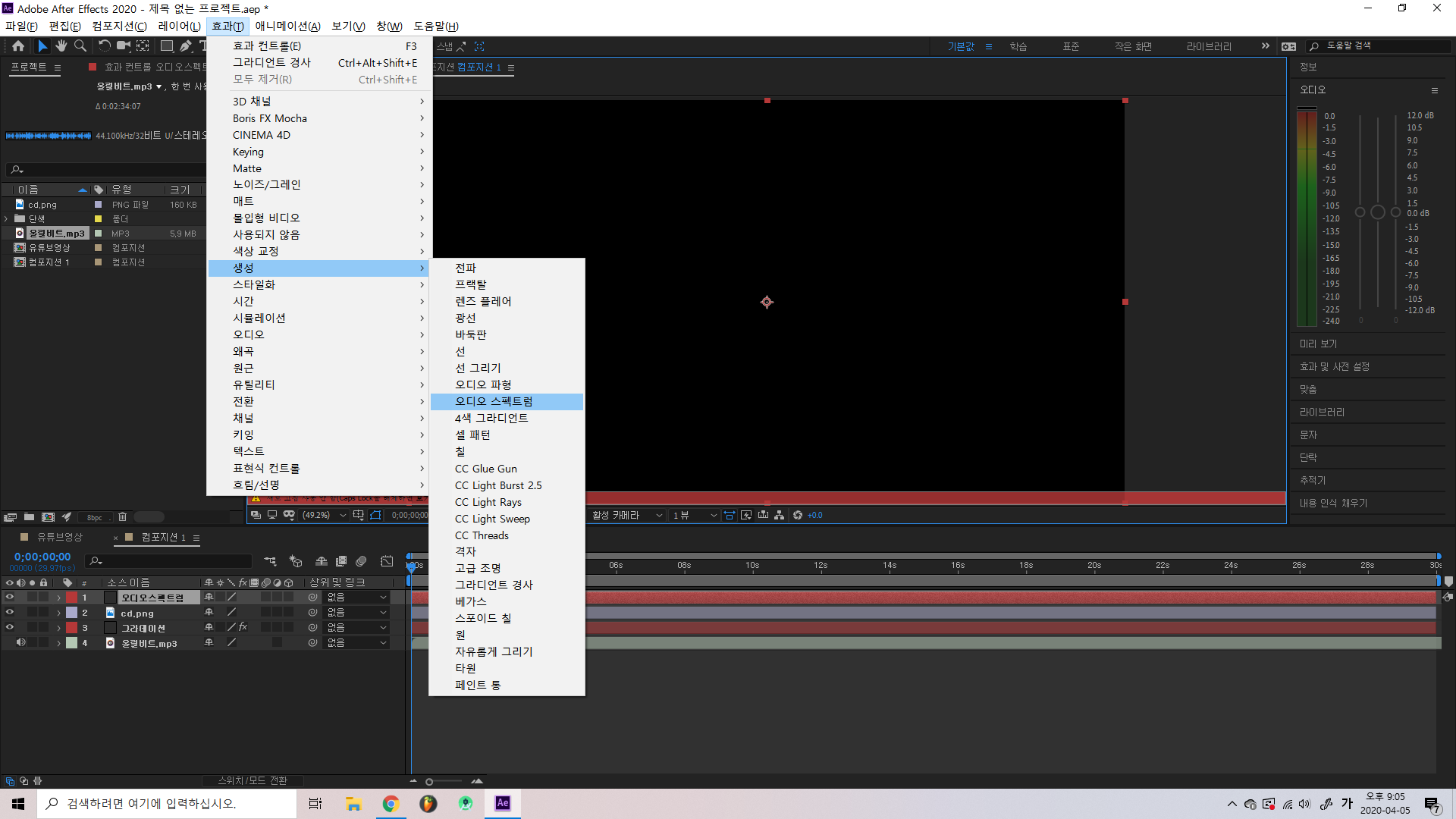Image resolution: width=1456 pixels, height=819 pixels.
Task: Reset exposure icon in viewer footer
Action: point(798,515)
